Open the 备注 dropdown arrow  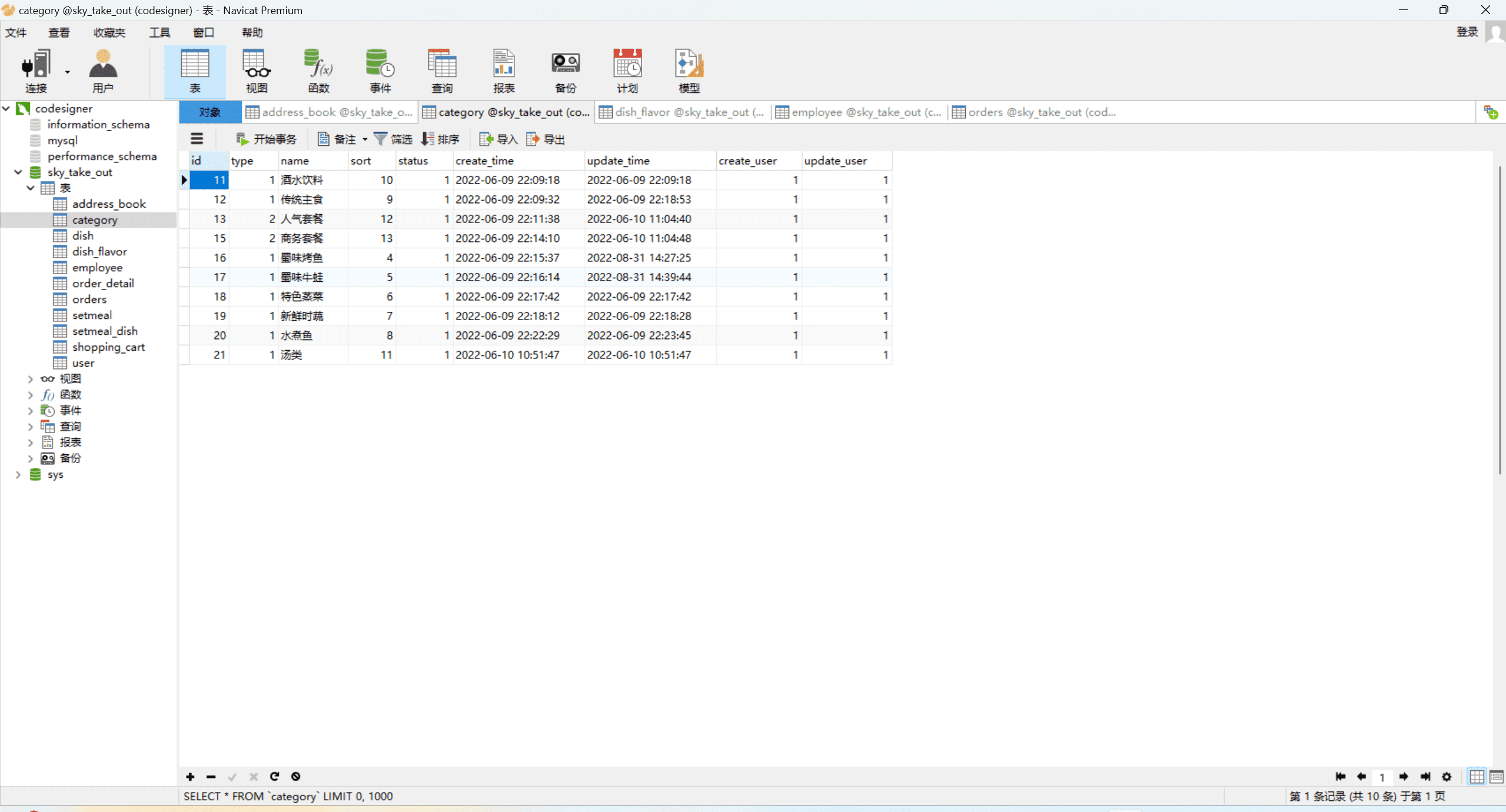click(x=365, y=139)
